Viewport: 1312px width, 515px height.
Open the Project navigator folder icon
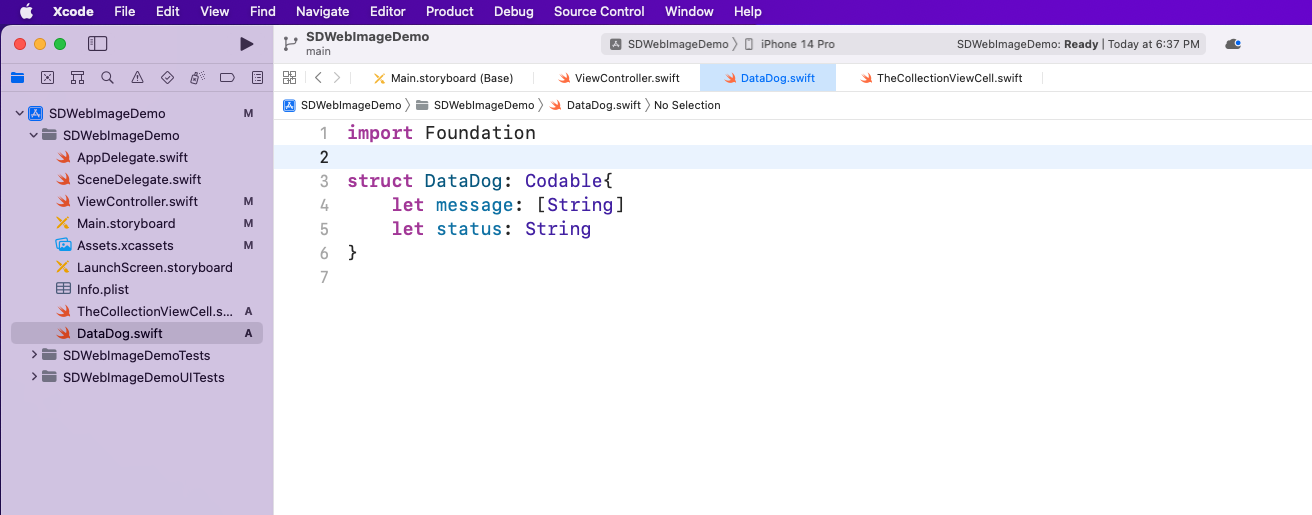click(17, 78)
